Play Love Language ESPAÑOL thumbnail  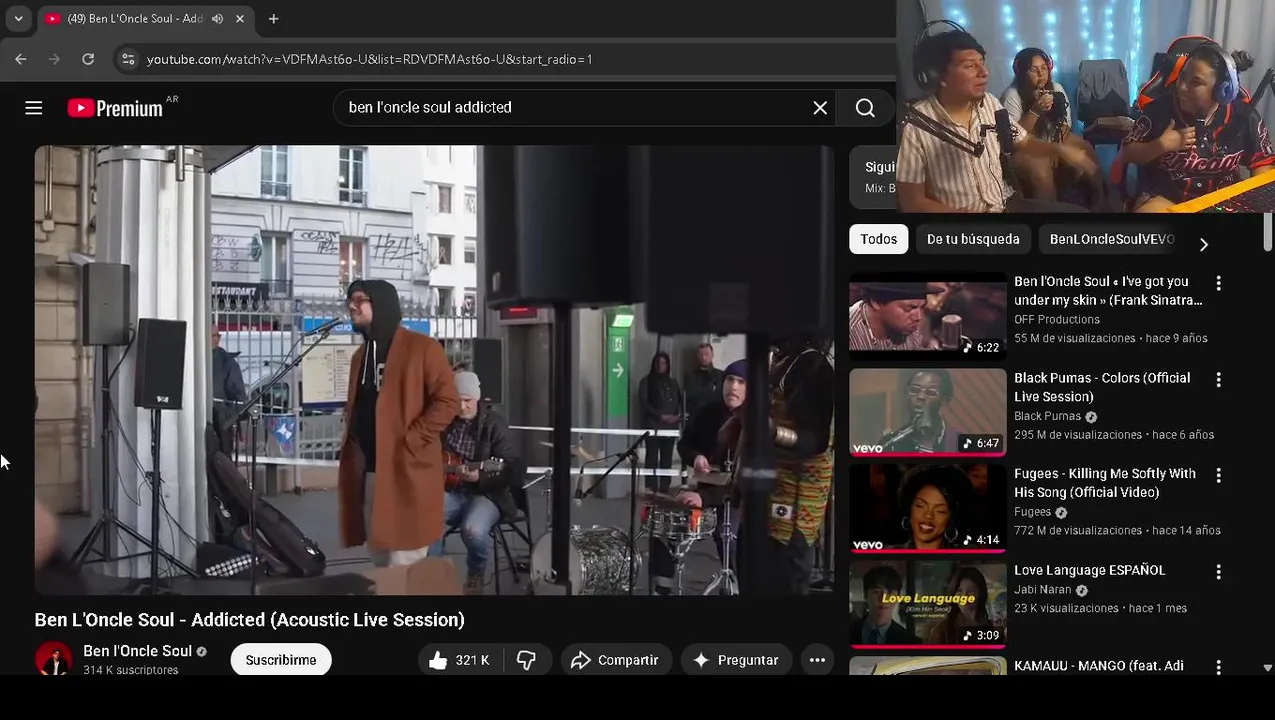[928, 604]
